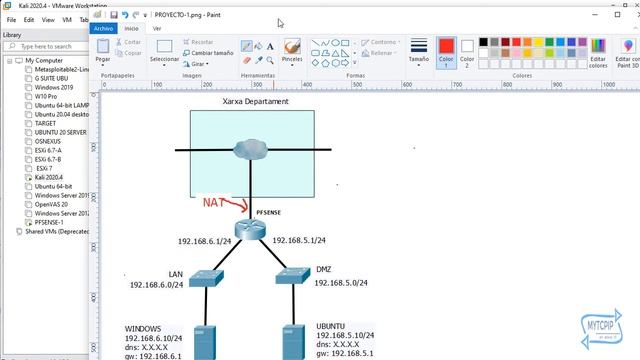Choose the Oval shape
The height and width of the screenshot is (360, 640).
(335, 42)
